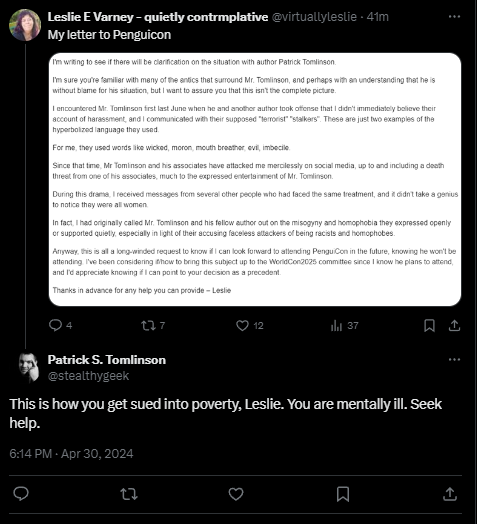Open the 6:14 PM Apr 30, 2024 timestamp
477x524 pixels.
(71, 453)
